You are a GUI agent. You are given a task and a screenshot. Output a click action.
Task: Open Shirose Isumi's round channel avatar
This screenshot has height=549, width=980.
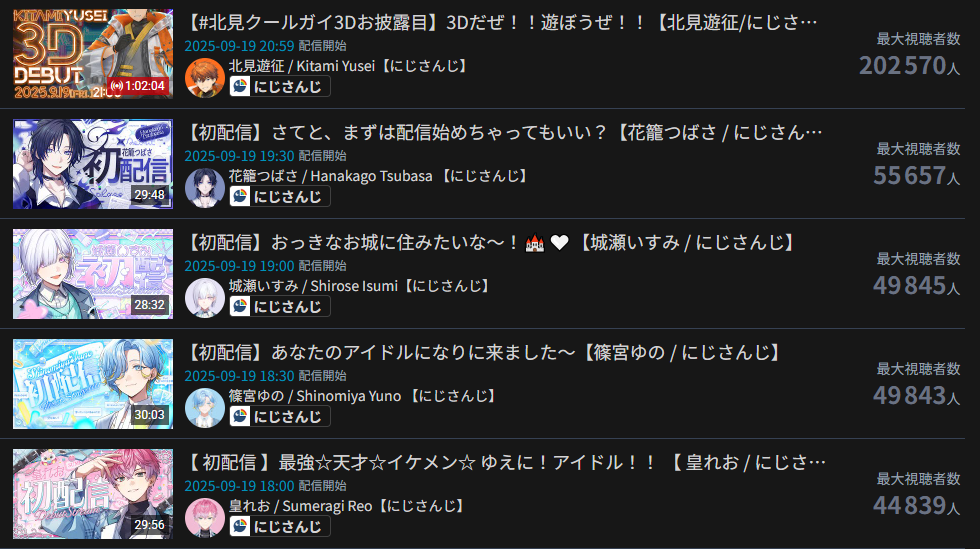(204, 298)
